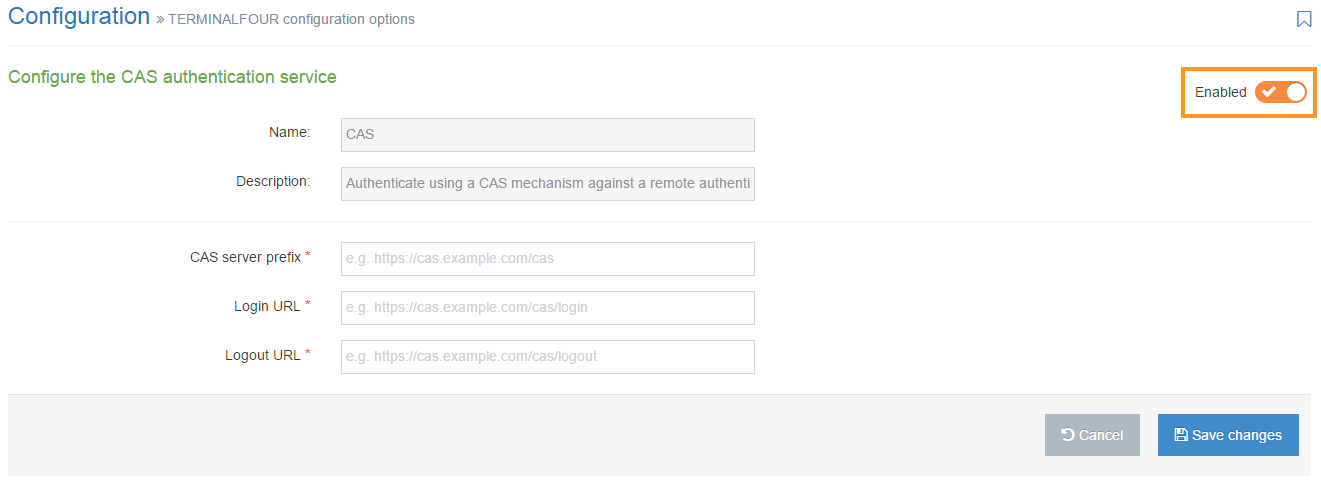This screenshot has width=1321, height=484.
Task: Disable the CAS authentication Enabled toggle
Action: pos(1281,92)
